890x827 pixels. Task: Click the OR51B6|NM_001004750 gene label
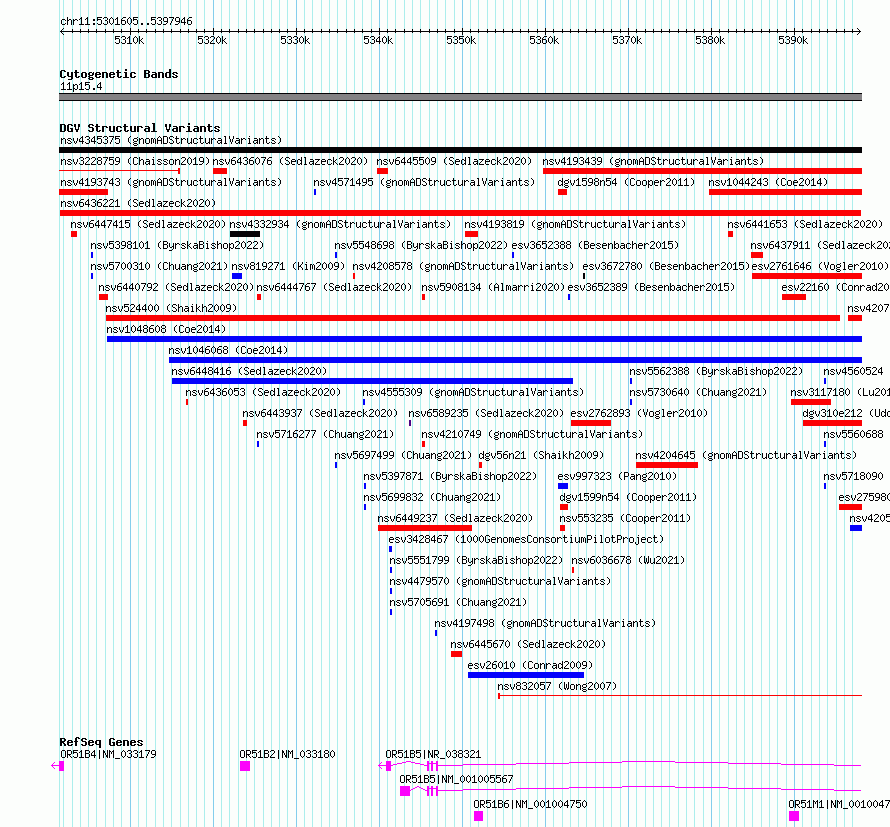coord(530,804)
